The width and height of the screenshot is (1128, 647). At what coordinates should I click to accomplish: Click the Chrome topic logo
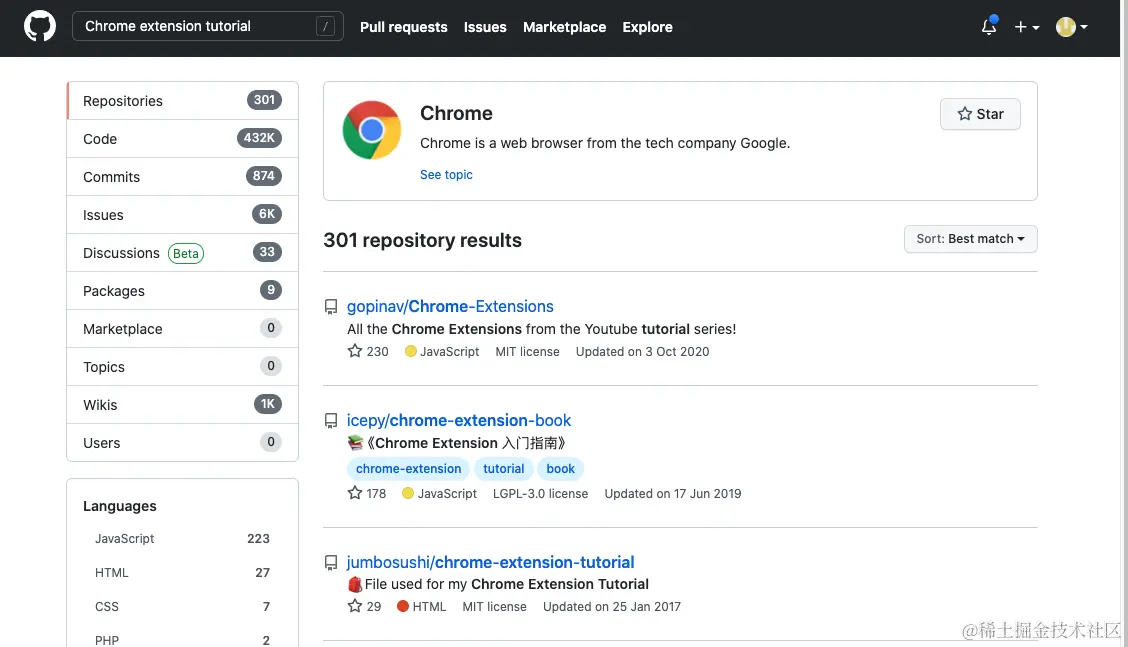coord(372,130)
